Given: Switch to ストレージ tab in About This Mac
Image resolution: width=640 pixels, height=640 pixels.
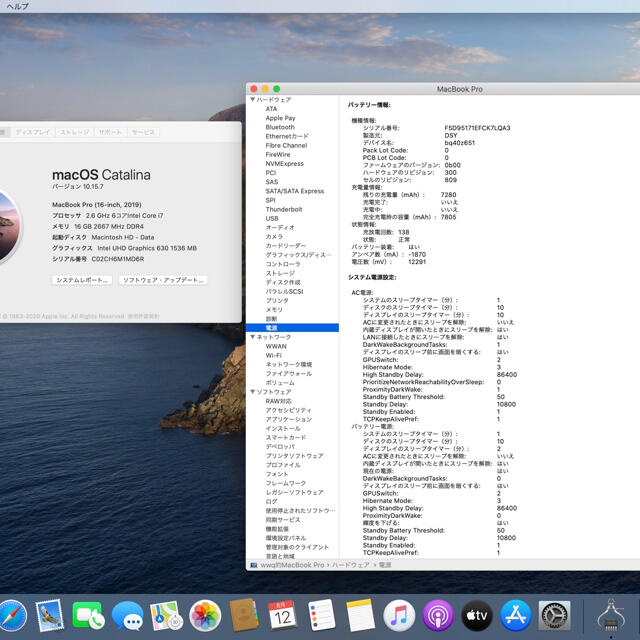Looking at the screenshot, I should pyautogui.click(x=74, y=132).
